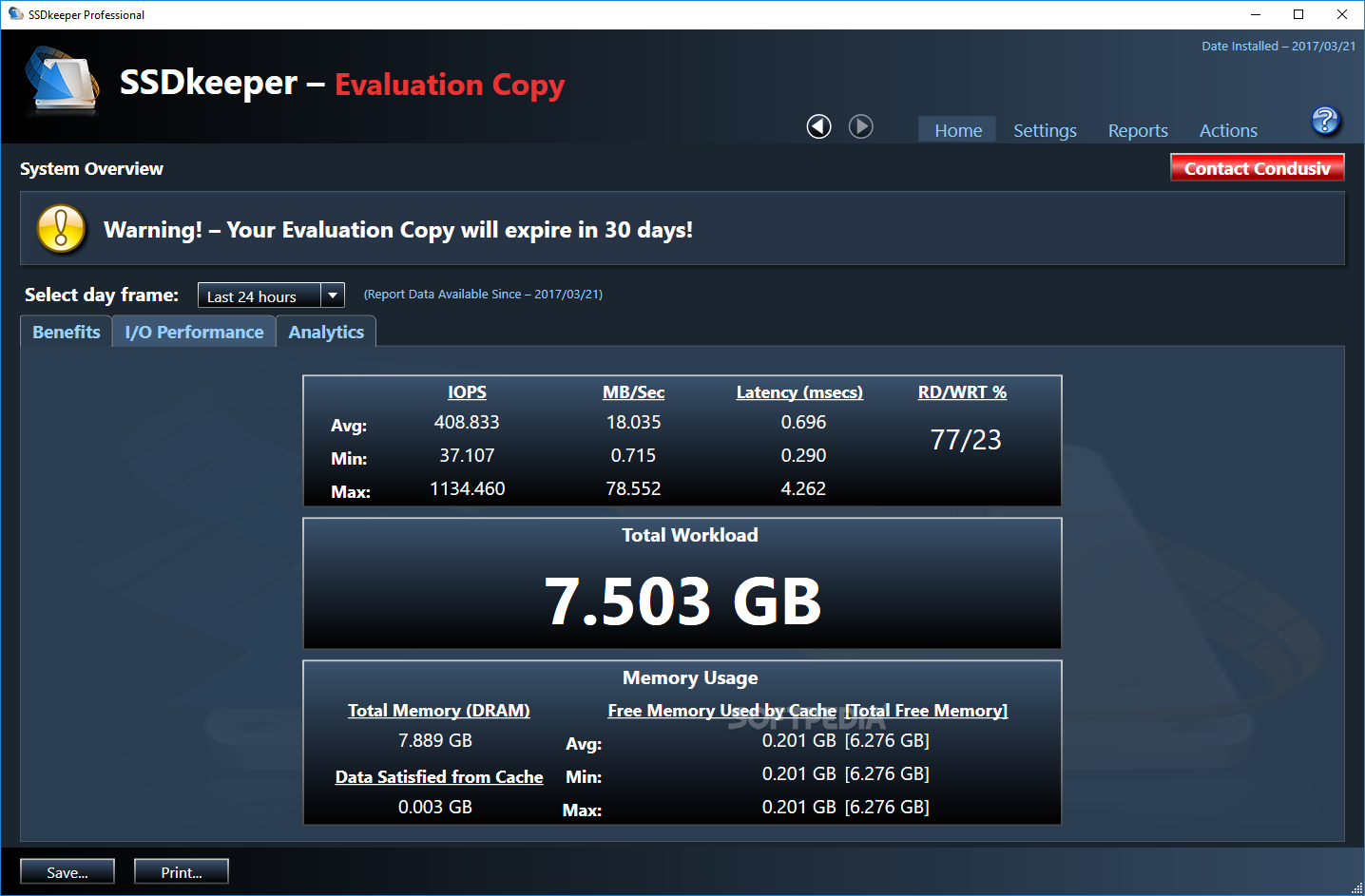This screenshot has width=1365, height=896.
Task: Click the Total Workload heading
Action: click(690, 535)
